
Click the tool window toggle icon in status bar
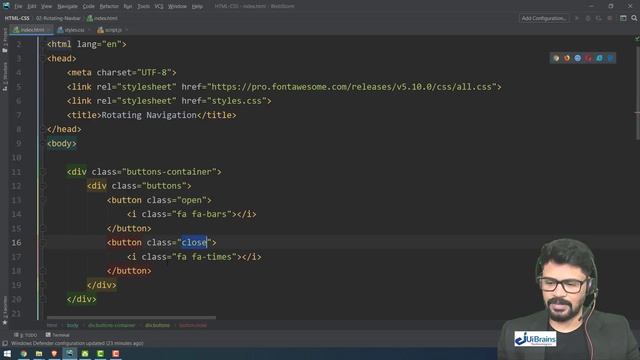point(5,344)
